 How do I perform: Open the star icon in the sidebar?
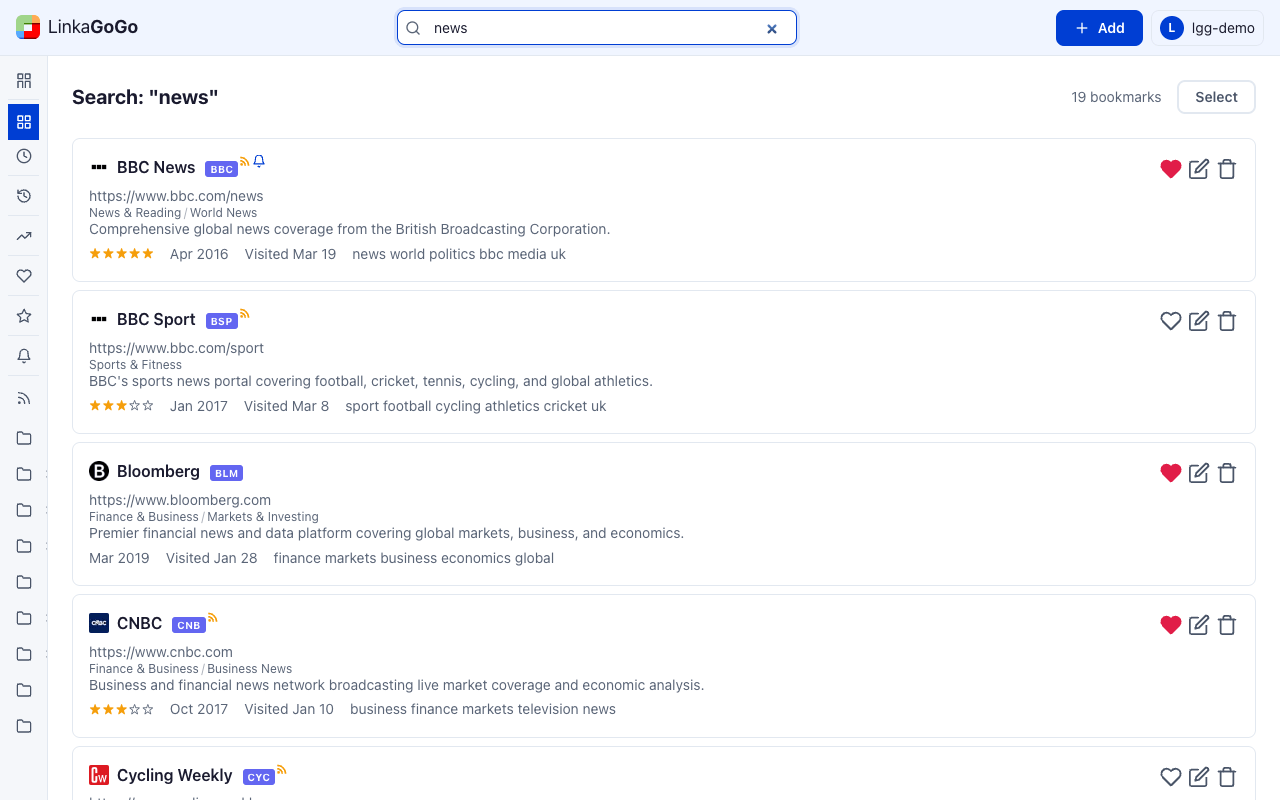(24, 316)
